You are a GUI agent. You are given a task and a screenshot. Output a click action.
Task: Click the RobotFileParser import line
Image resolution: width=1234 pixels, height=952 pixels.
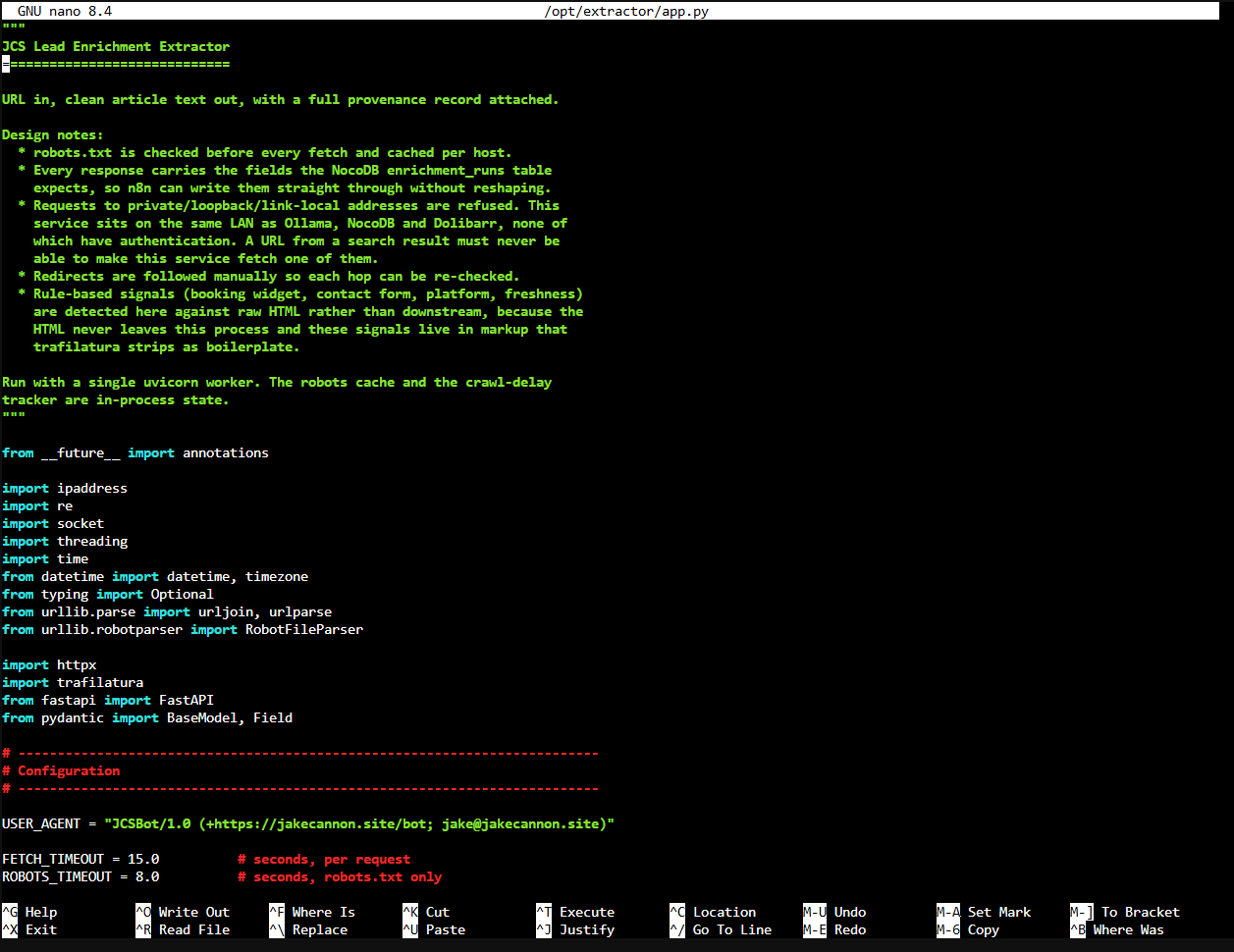point(183,629)
